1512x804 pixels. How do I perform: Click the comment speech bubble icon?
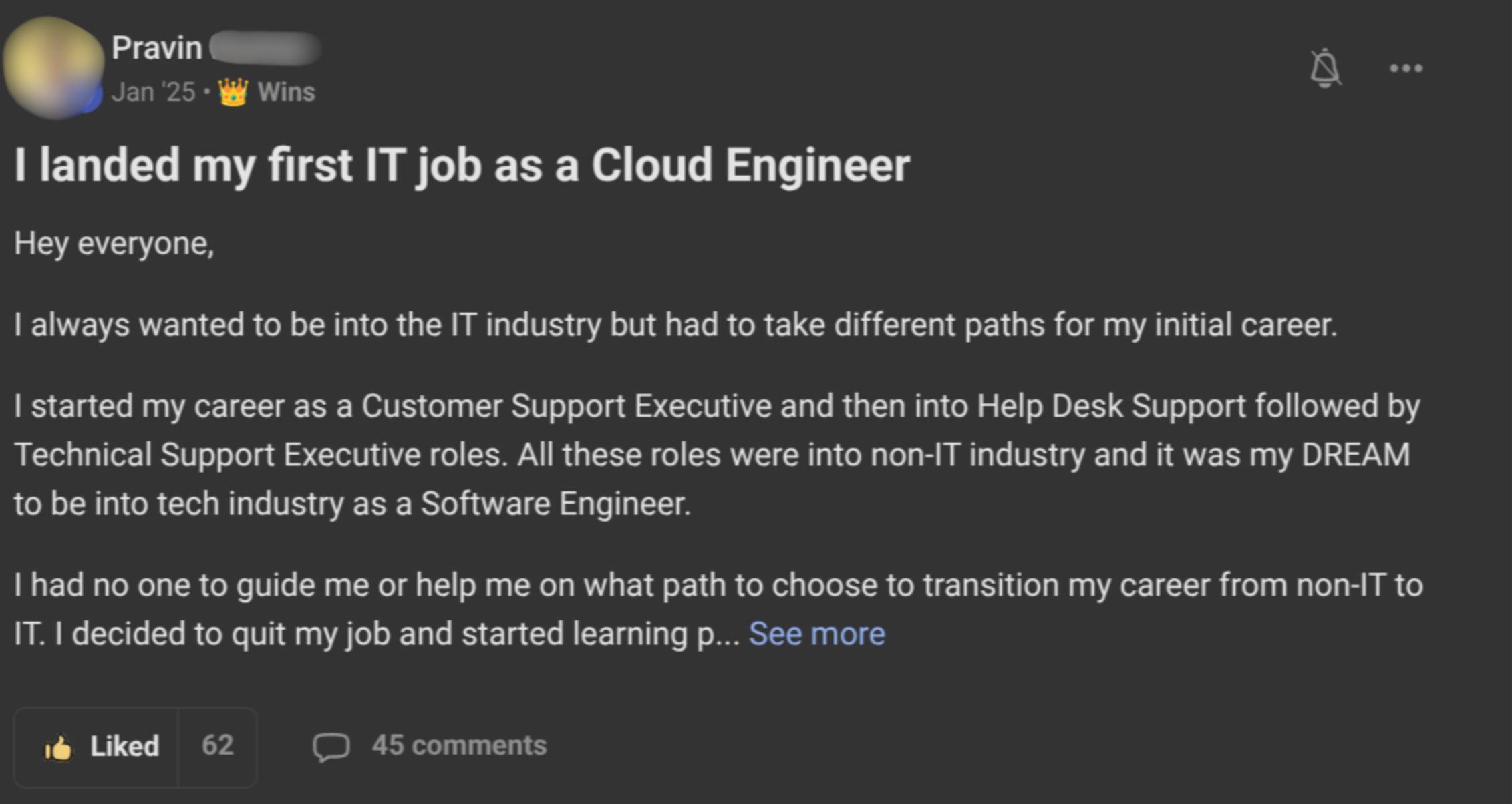pyautogui.click(x=331, y=747)
